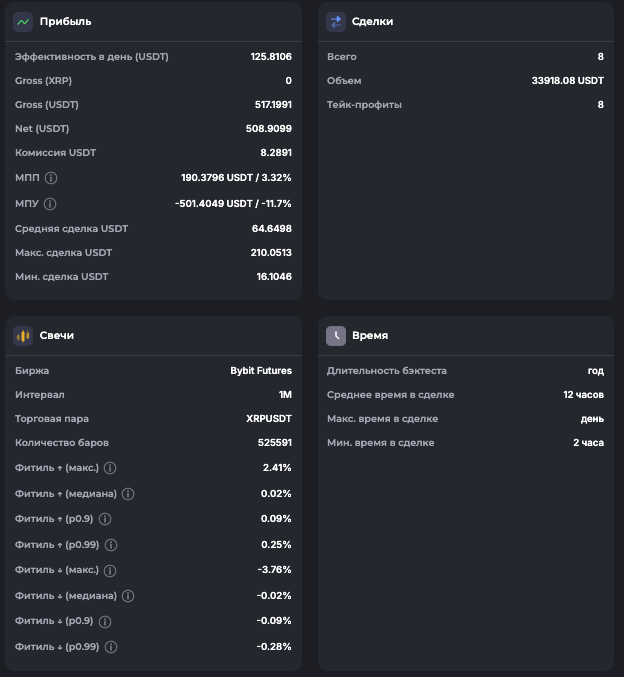
Task: Click the Прибыль chart icon
Action: point(23,21)
